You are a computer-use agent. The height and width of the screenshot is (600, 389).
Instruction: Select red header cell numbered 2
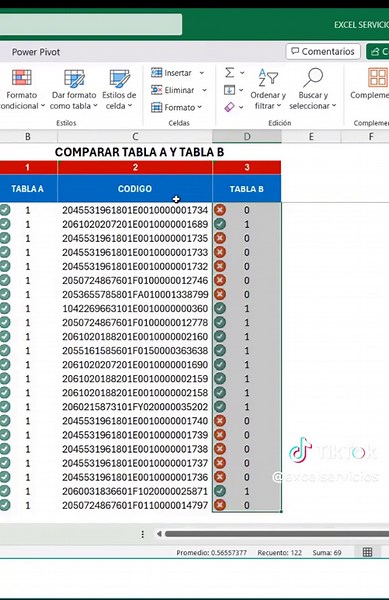pyautogui.click(x=135, y=167)
